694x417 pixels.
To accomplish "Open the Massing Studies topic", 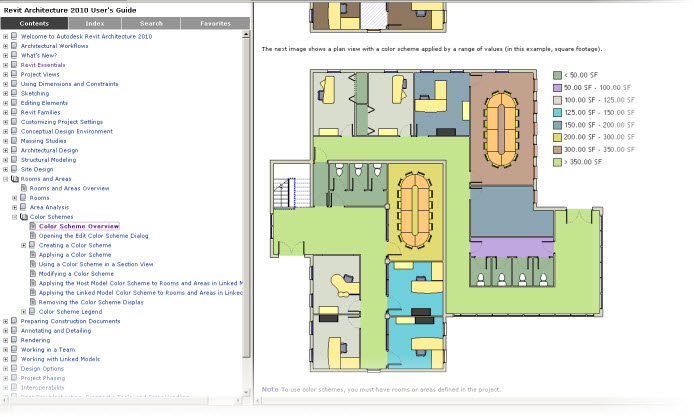I will coord(43,141).
